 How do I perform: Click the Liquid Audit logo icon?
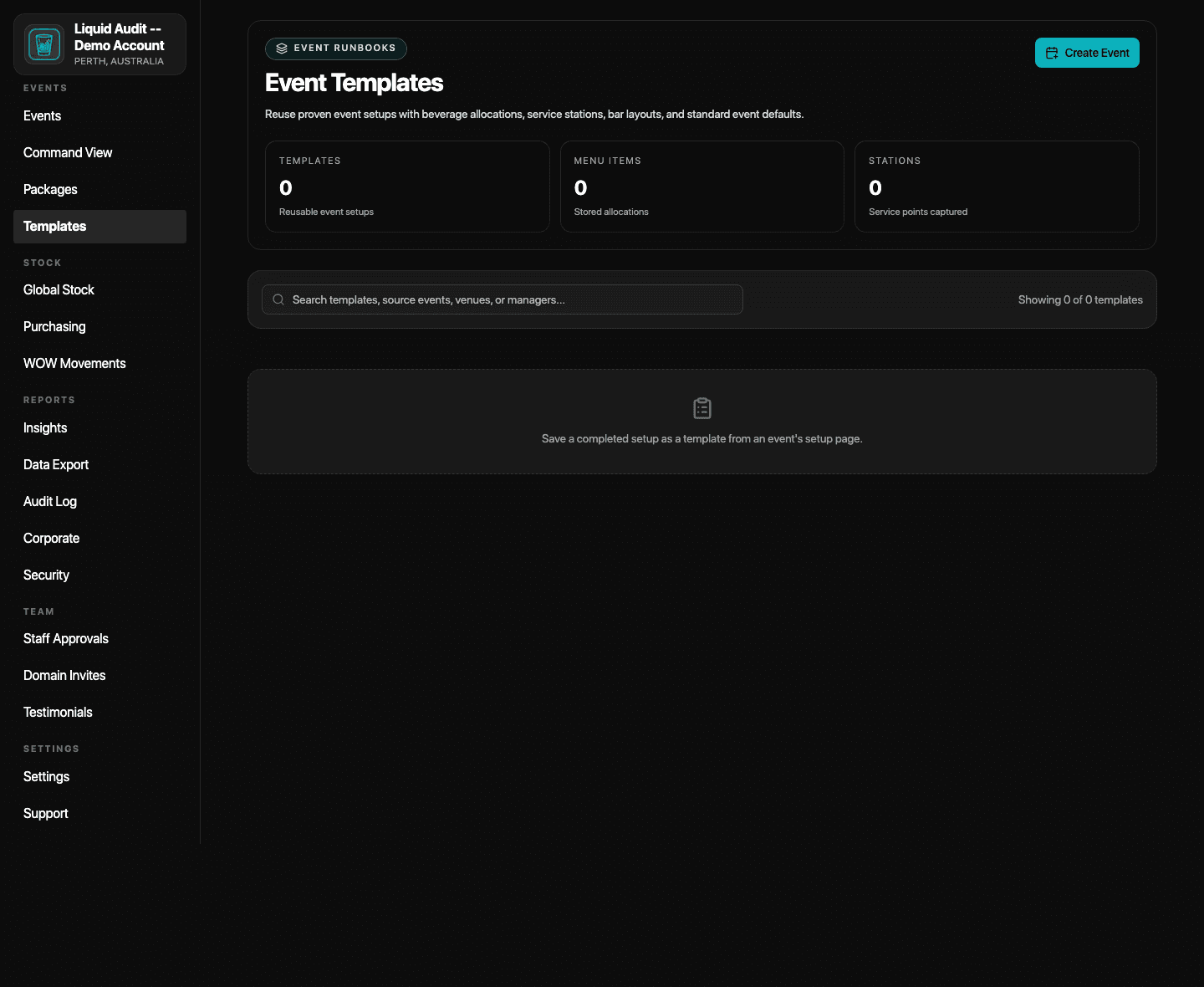click(x=44, y=44)
